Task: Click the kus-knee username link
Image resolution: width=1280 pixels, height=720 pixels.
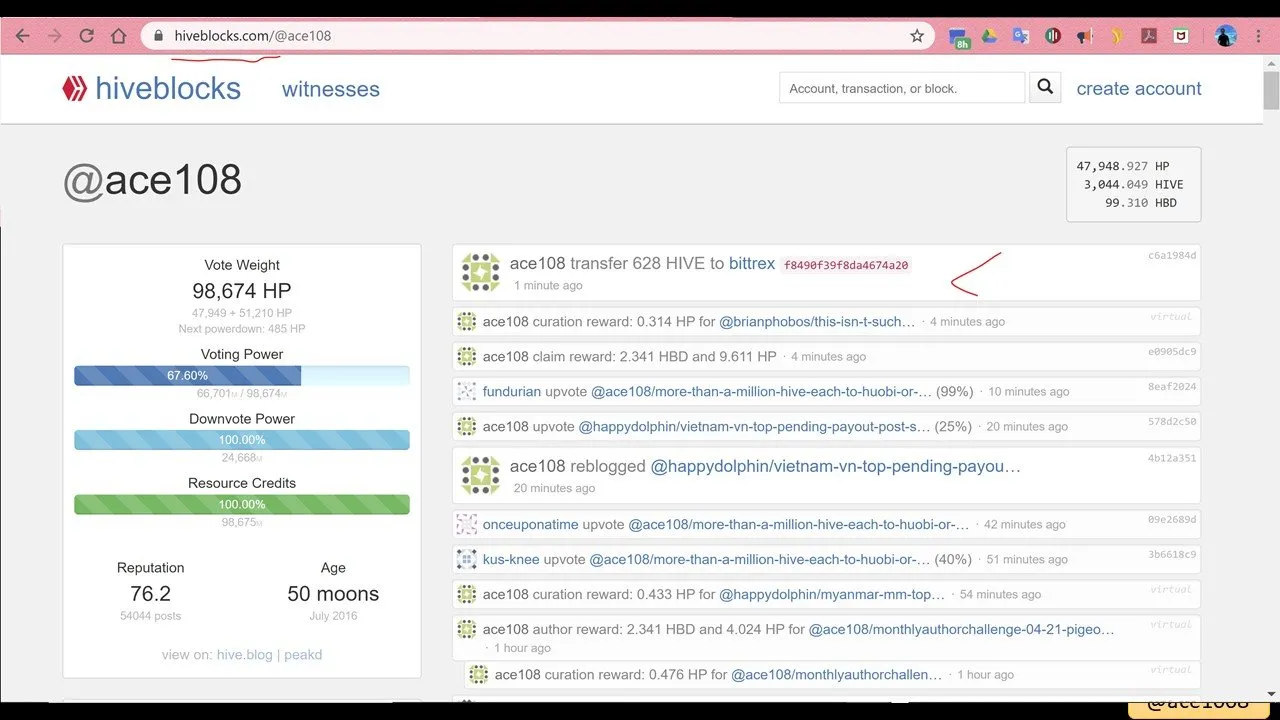Action: pos(512,559)
